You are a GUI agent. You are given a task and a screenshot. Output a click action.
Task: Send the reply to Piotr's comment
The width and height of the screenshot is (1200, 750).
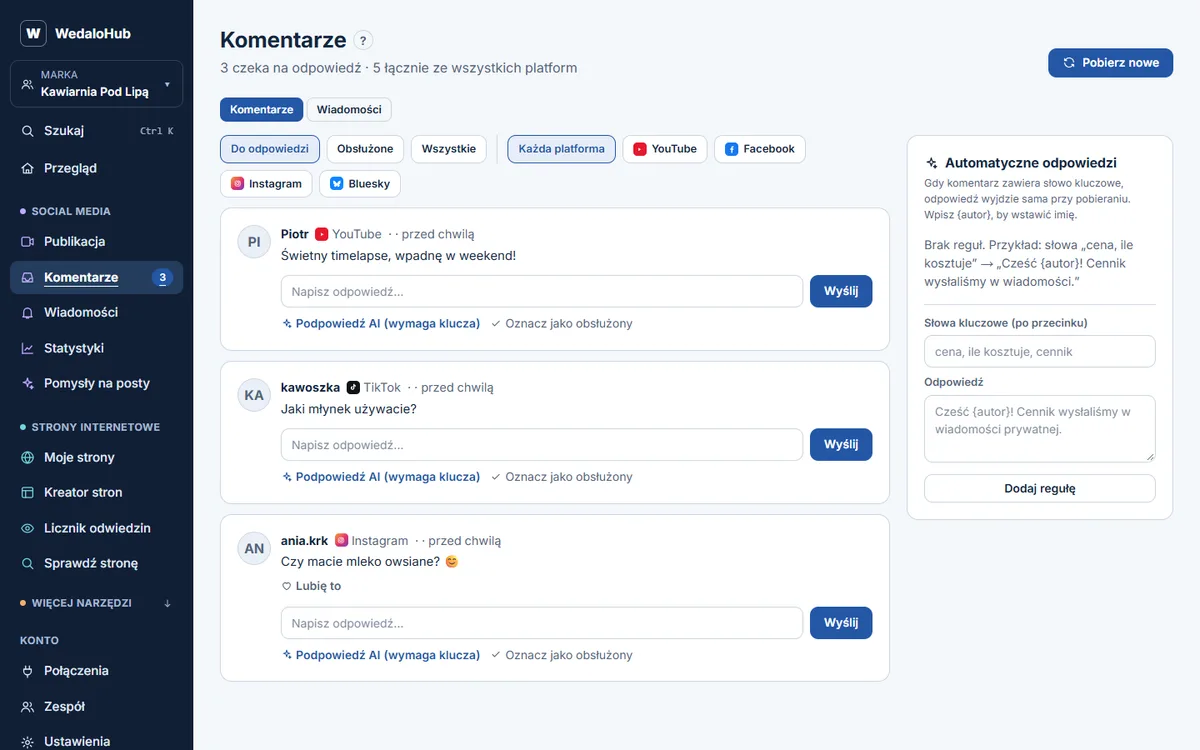click(841, 291)
